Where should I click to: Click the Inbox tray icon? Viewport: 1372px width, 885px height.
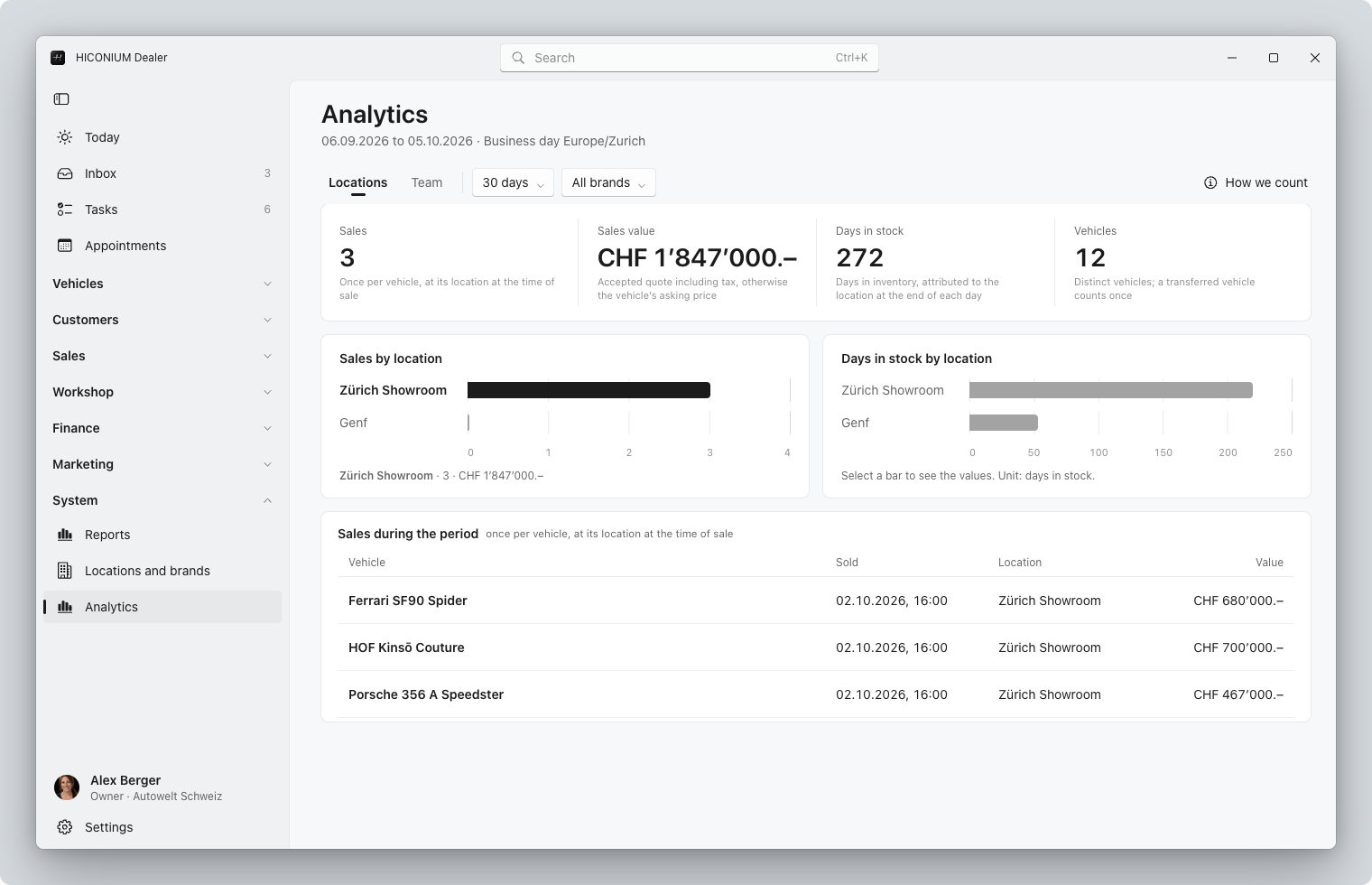click(x=65, y=173)
